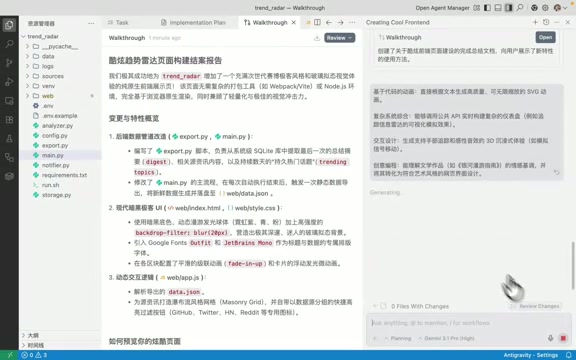
Task: Switch to the Implementation Plan tab
Action: (x=193, y=22)
